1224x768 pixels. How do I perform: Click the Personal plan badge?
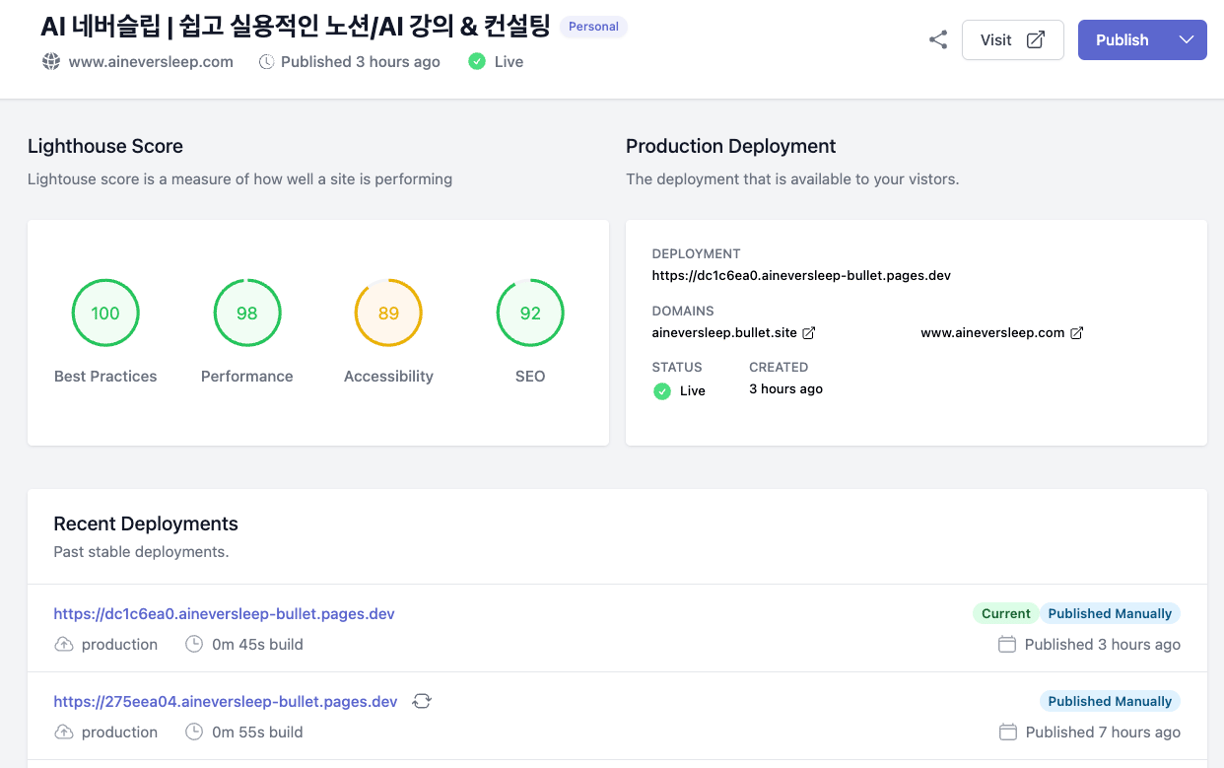click(x=593, y=27)
